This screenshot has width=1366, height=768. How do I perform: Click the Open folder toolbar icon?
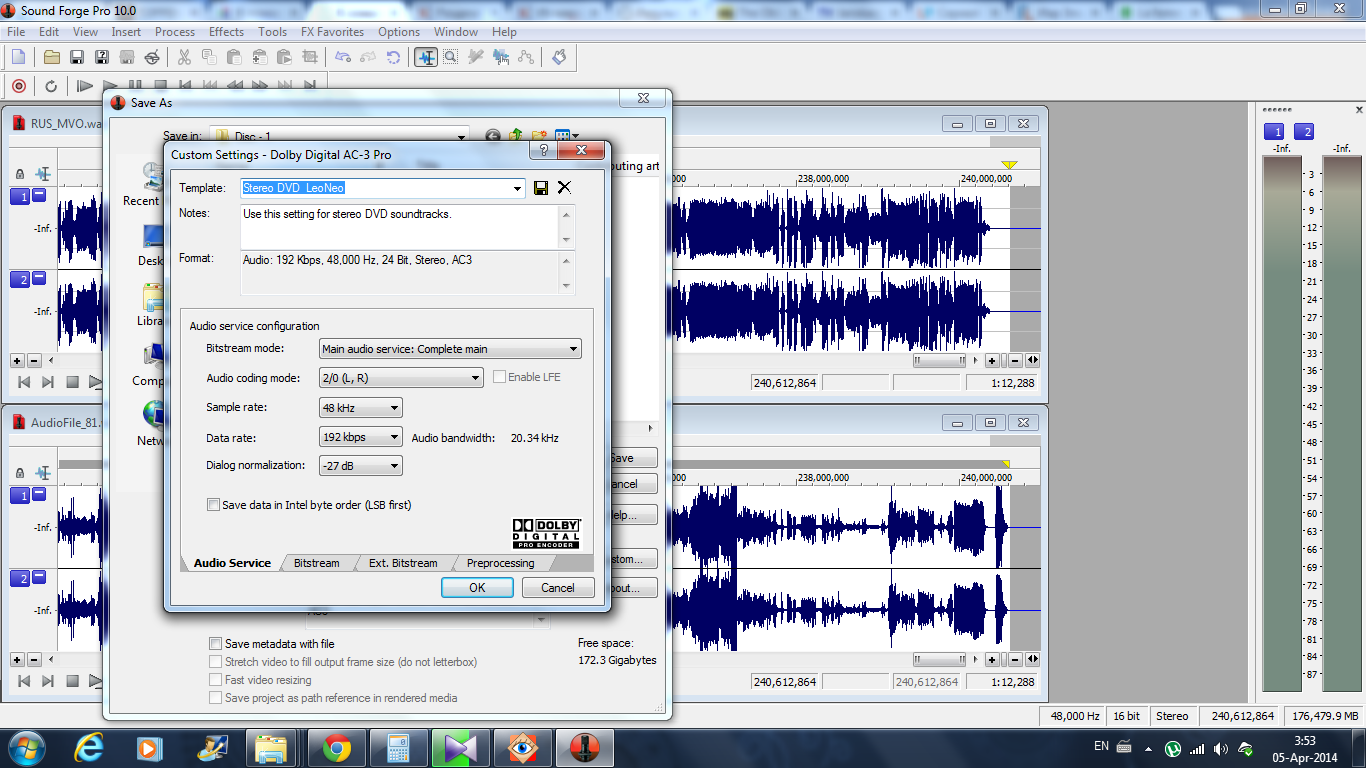coord(52,57)
